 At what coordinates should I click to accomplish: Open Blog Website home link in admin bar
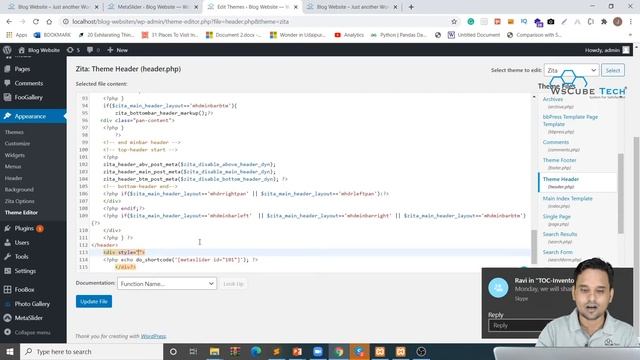(39, 50)
